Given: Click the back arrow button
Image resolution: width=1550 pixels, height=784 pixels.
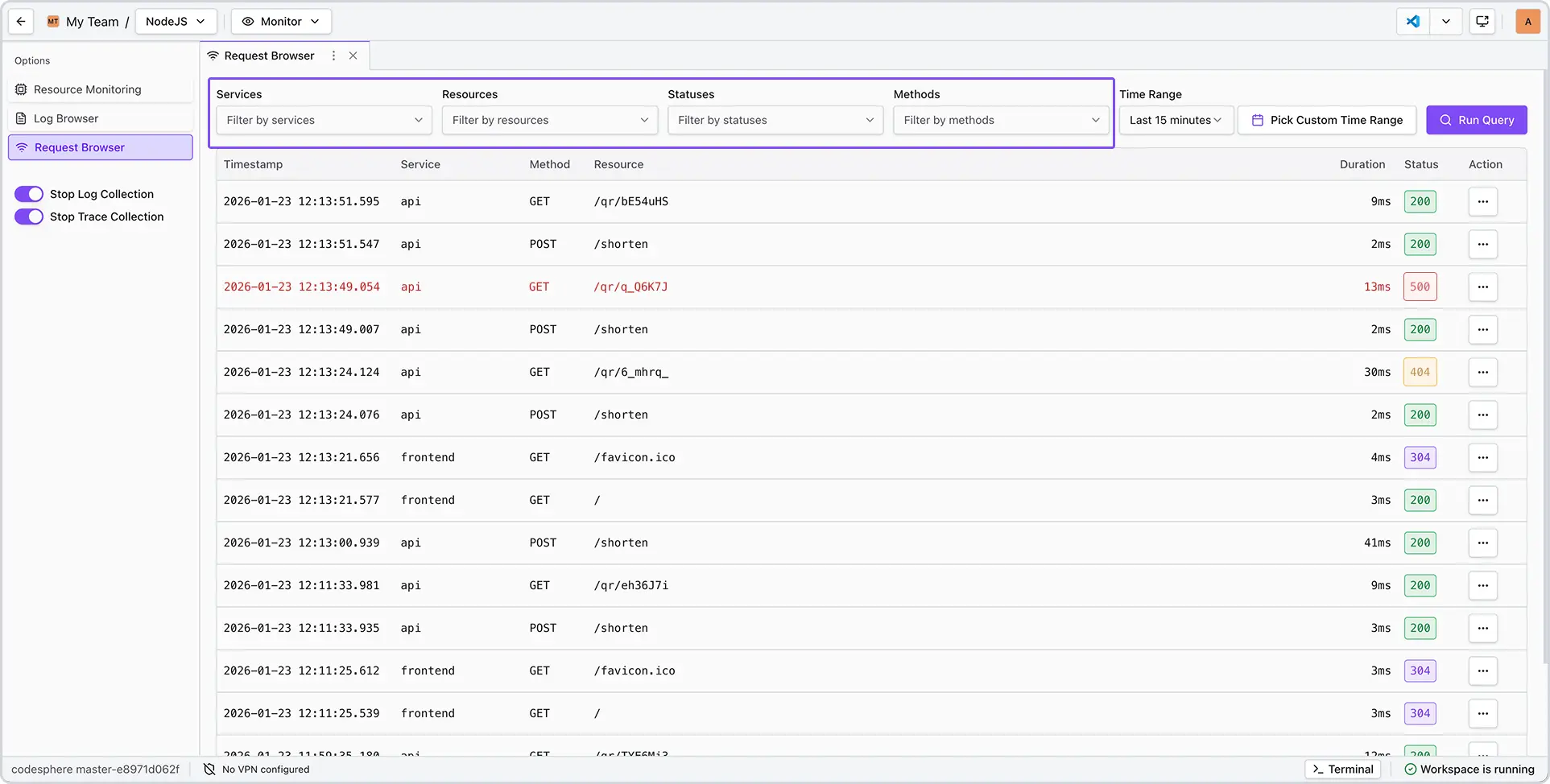Looking at the screenshot, I should (x=21, y=22).
